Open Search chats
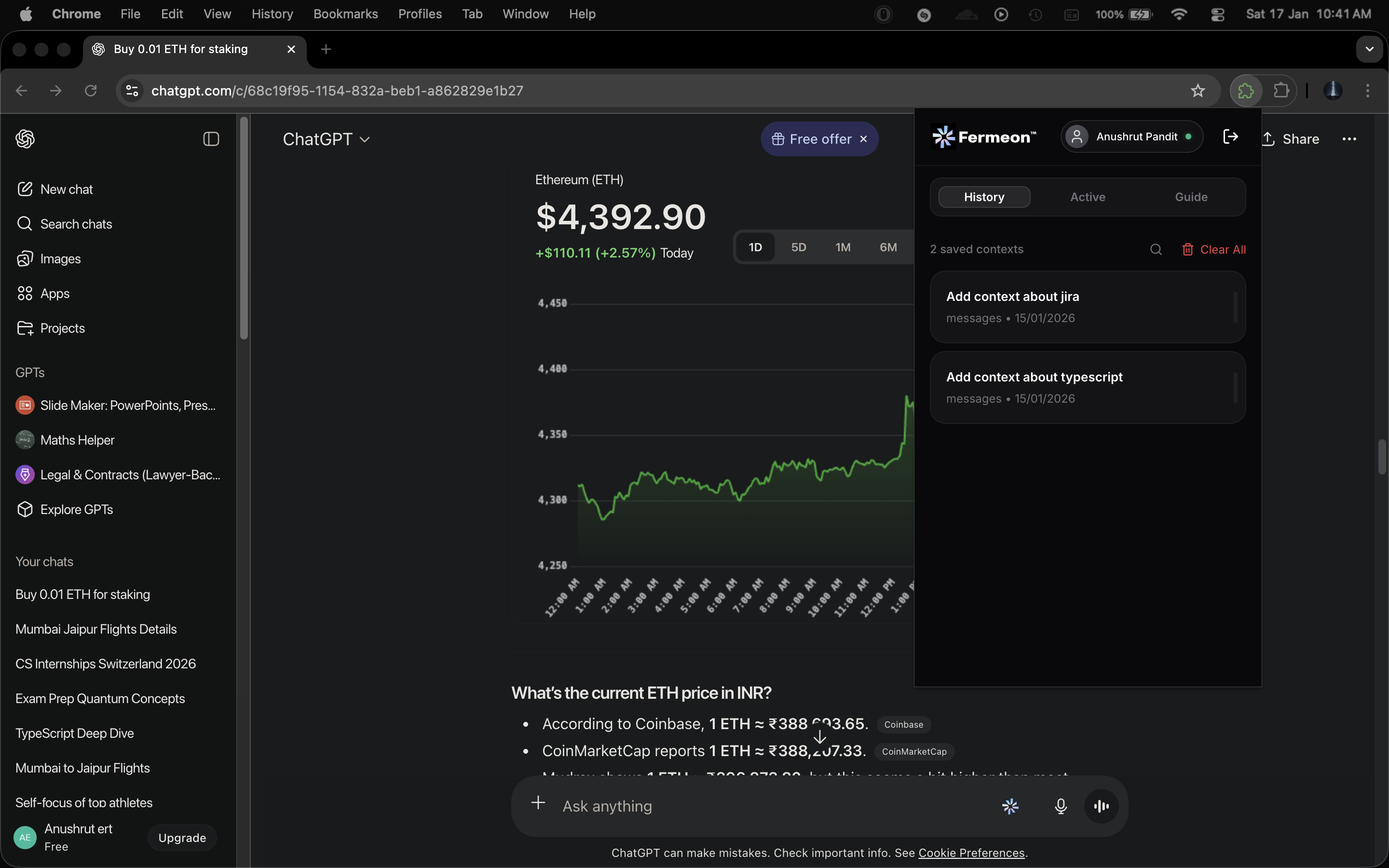Screen dimensions: 1389x868 pyautogui.click(x=75, y=224)
